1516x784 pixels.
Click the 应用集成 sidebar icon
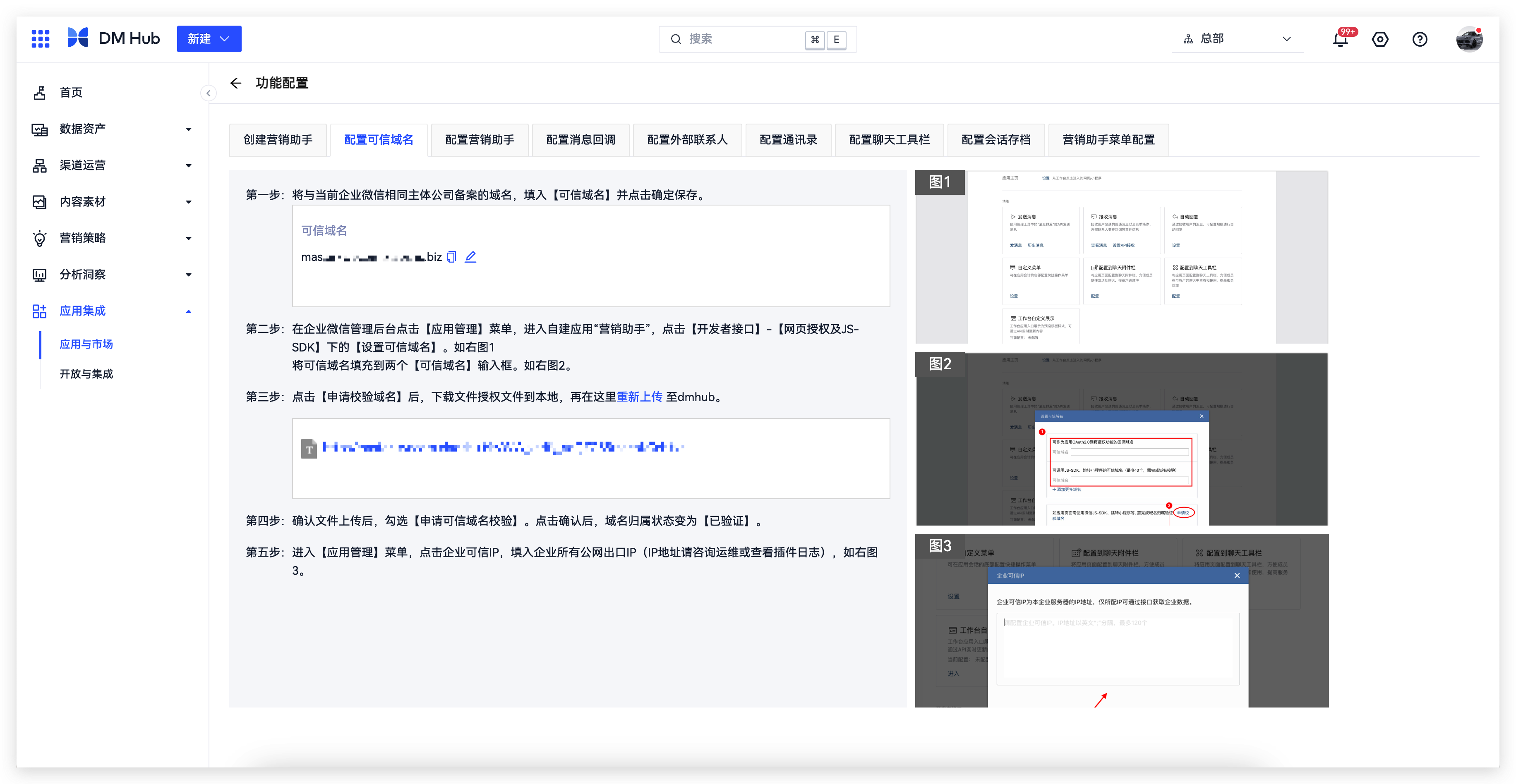tap(39, 311)
